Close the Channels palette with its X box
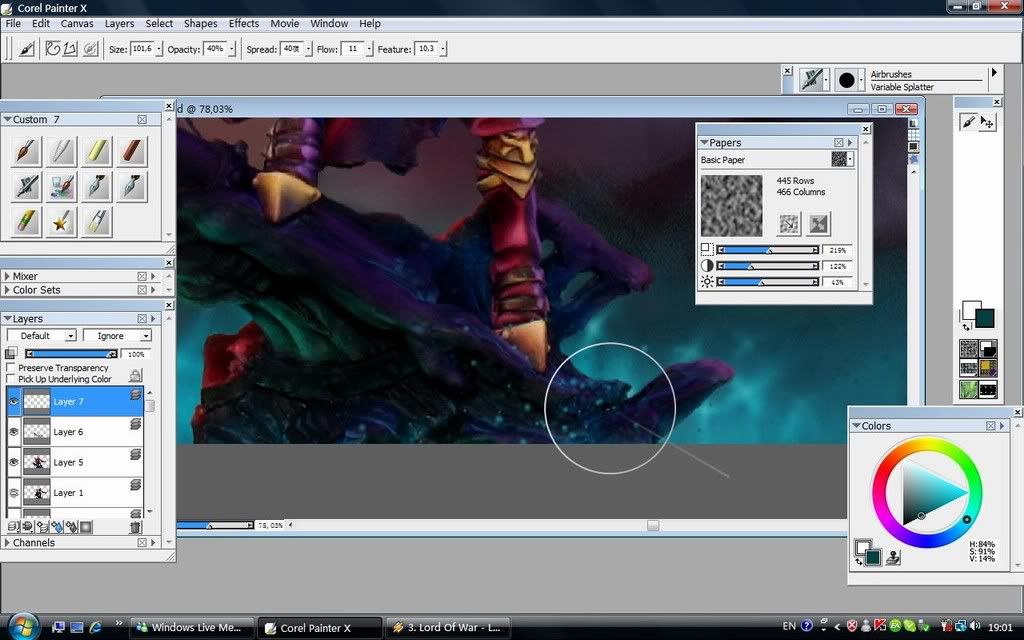This screenshot has width=1024, height=640. [x=142, y=543]
